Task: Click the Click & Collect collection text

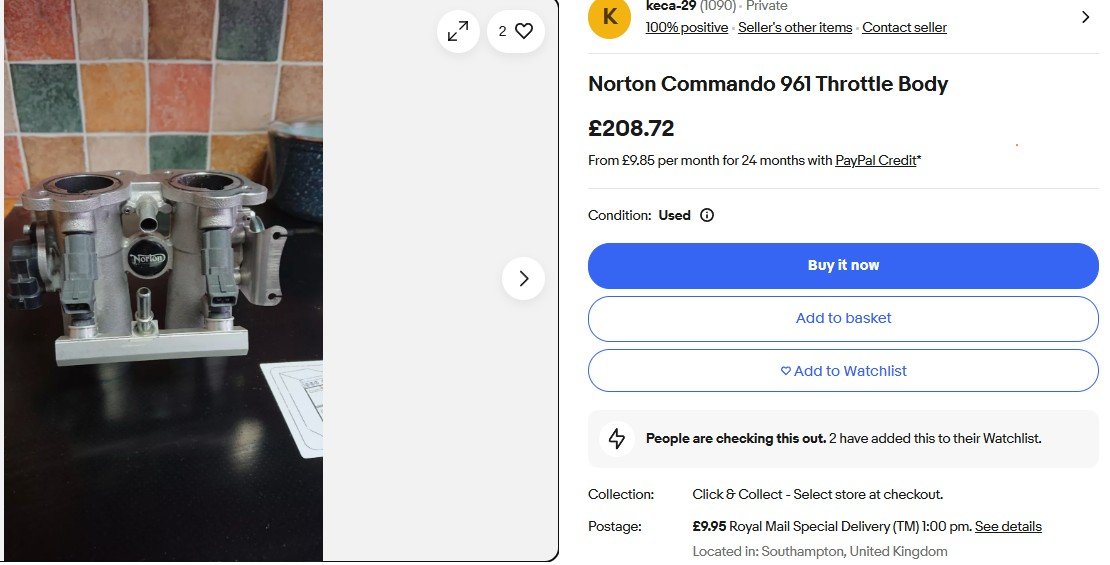Action: point(817,494)
